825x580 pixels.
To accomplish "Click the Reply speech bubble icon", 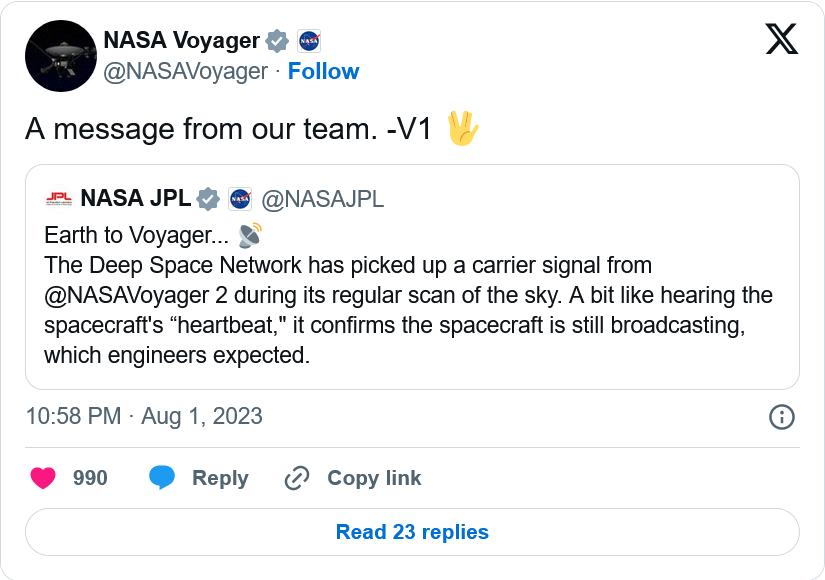I will pos(162,478).
